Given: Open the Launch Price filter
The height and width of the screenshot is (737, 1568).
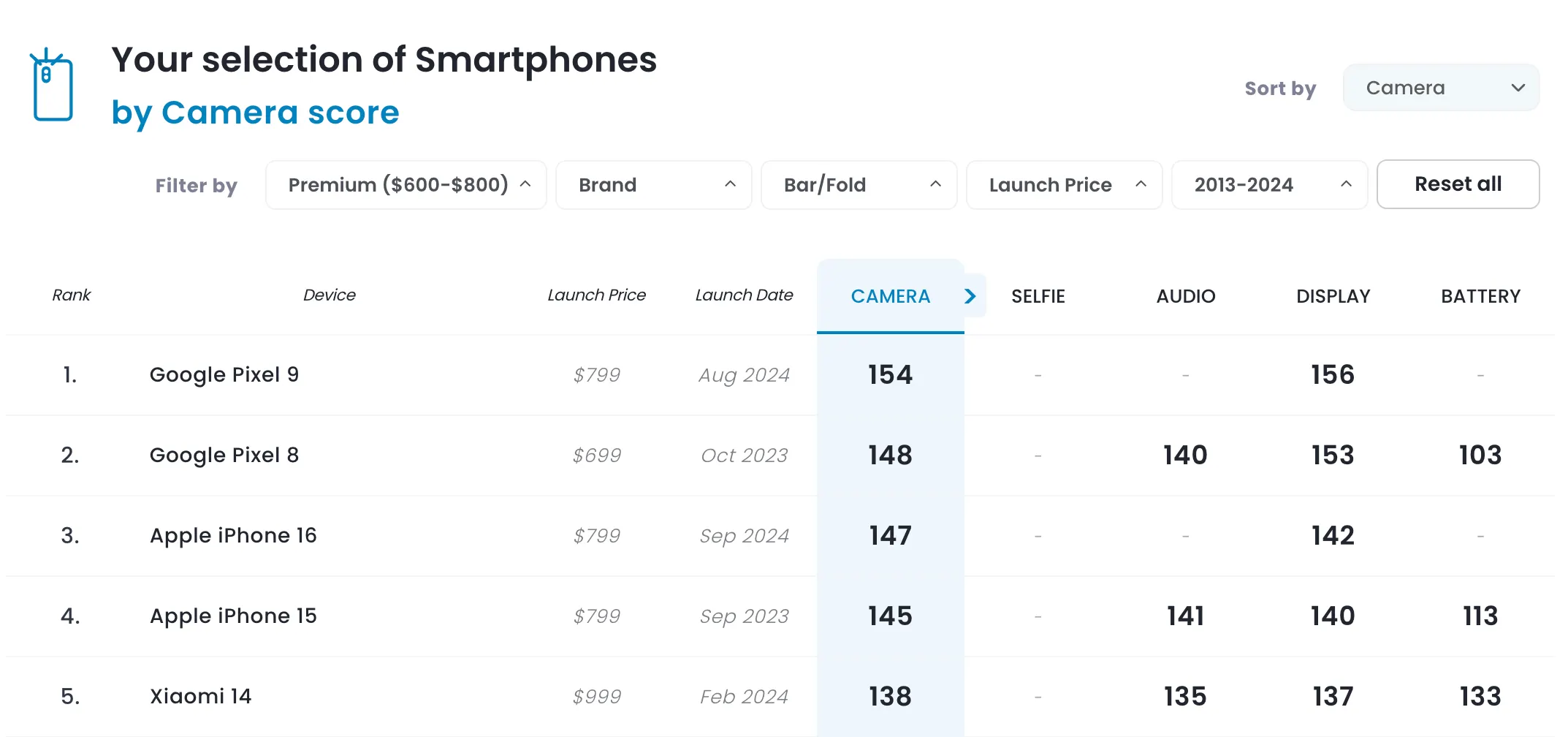Looking at the screenshot, I should [1065, 185].
